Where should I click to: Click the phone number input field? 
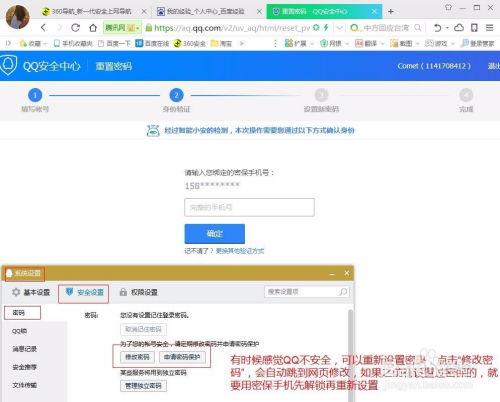click(x=249, y=207)
